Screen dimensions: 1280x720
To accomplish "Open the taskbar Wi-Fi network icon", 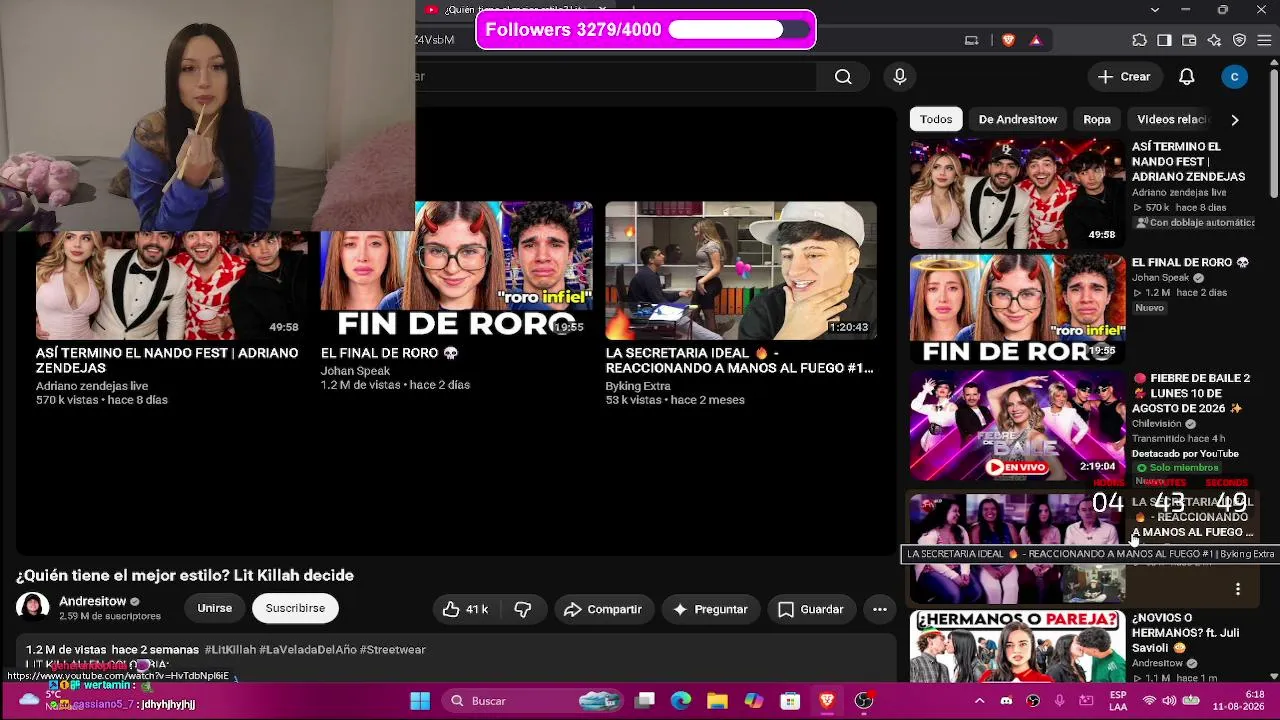I will click(1149, 701).
